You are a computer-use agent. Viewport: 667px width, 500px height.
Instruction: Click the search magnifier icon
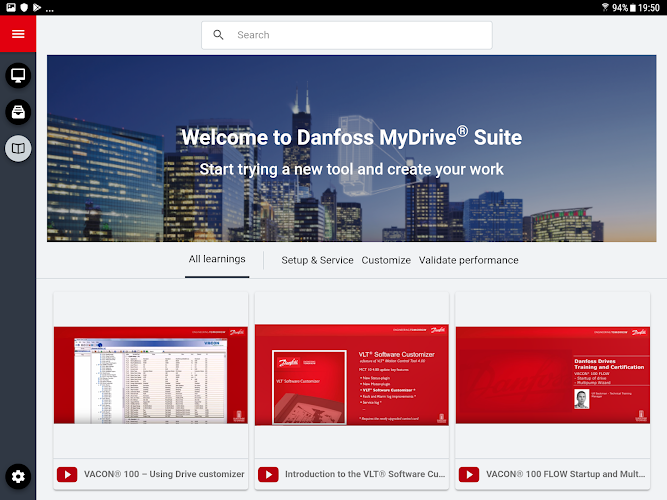(218, 35)
